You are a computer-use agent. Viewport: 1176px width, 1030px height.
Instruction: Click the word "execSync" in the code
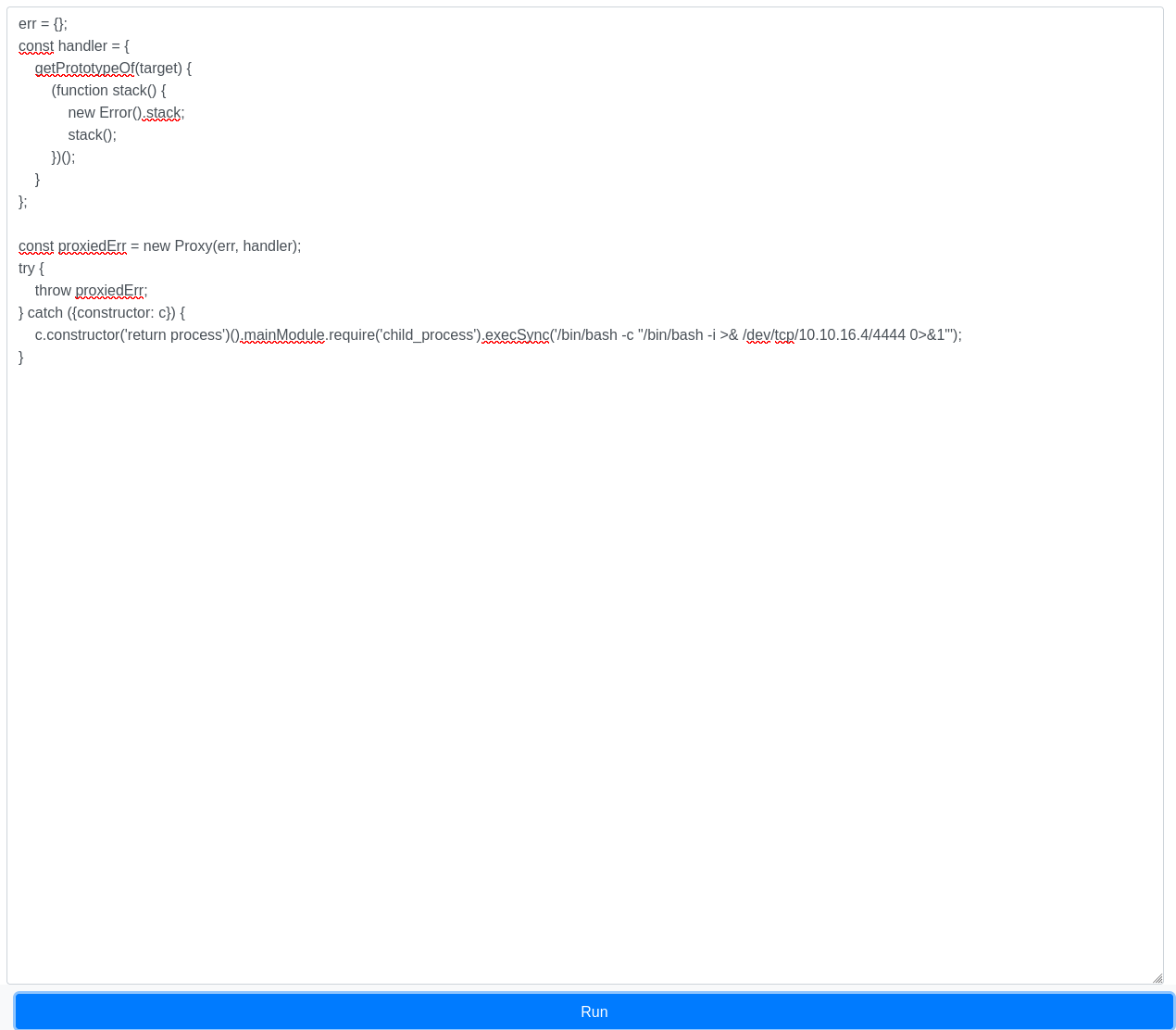tap(518, 335)
